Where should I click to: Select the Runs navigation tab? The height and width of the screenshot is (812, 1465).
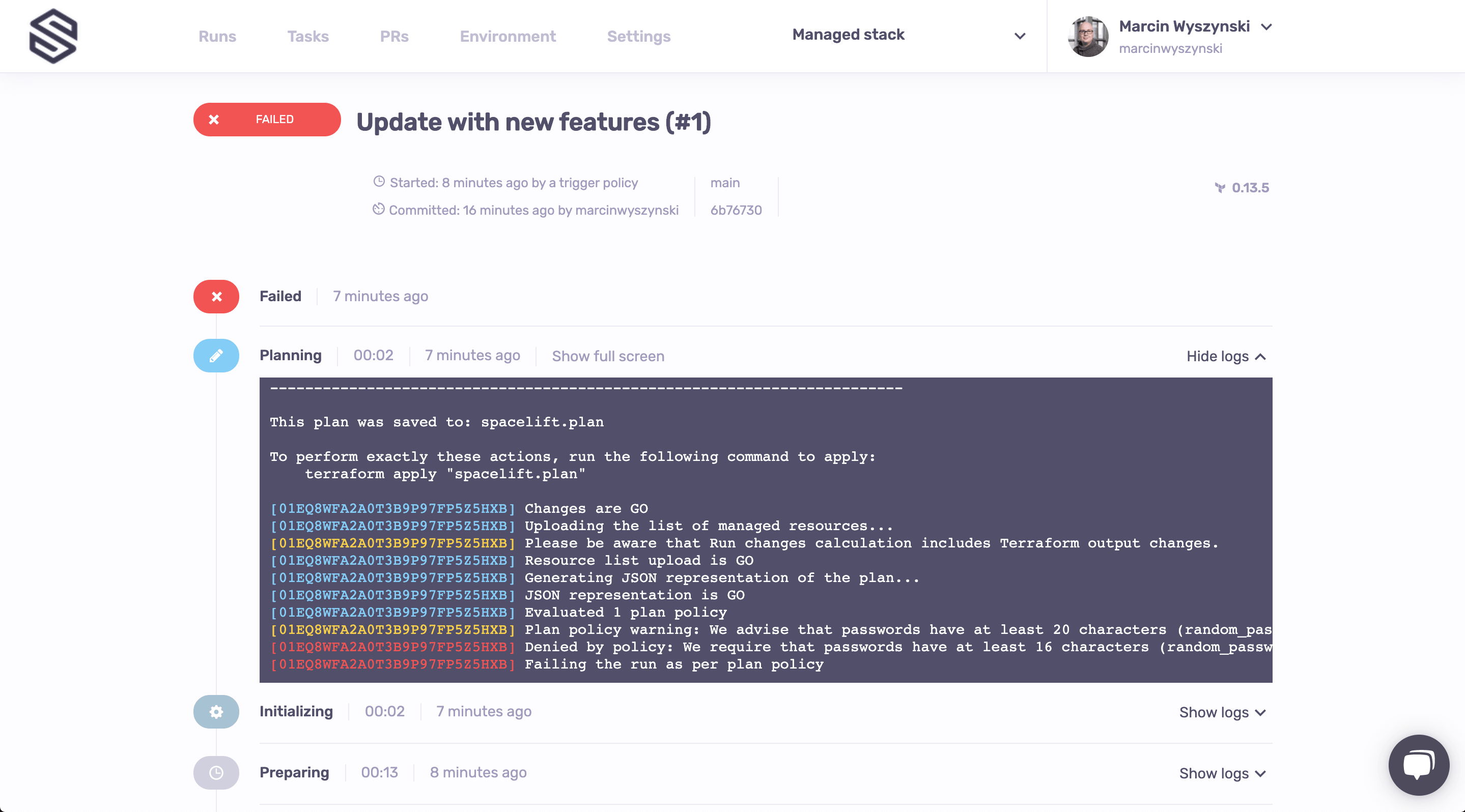click(217, 36)
